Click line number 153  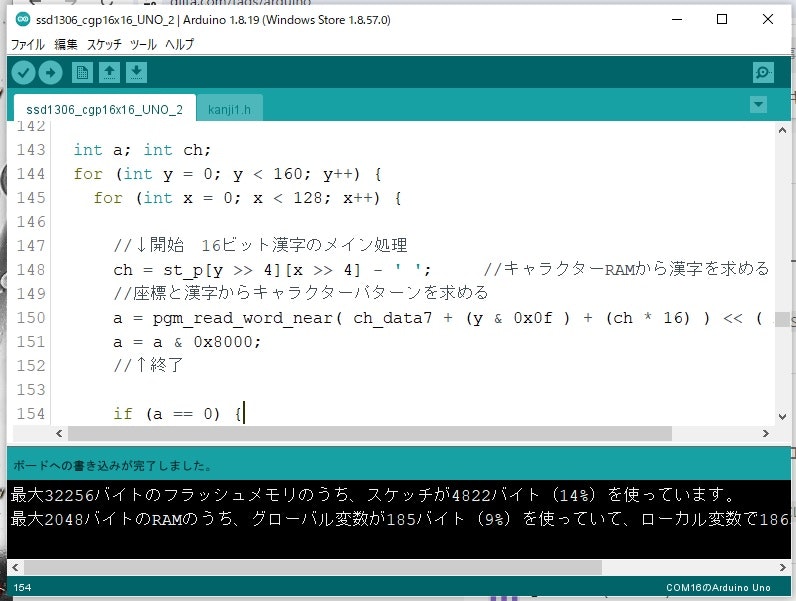tap(31, 390)
